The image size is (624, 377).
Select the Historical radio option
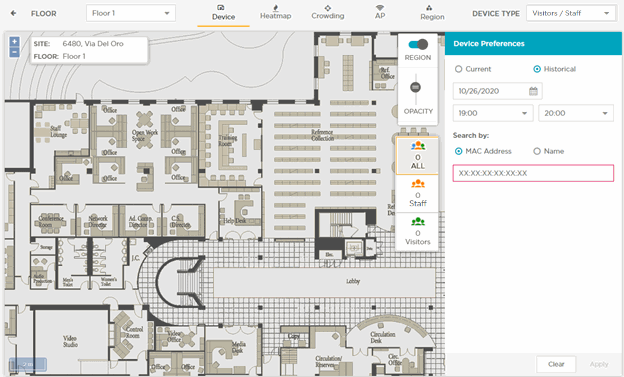(537, 69)
